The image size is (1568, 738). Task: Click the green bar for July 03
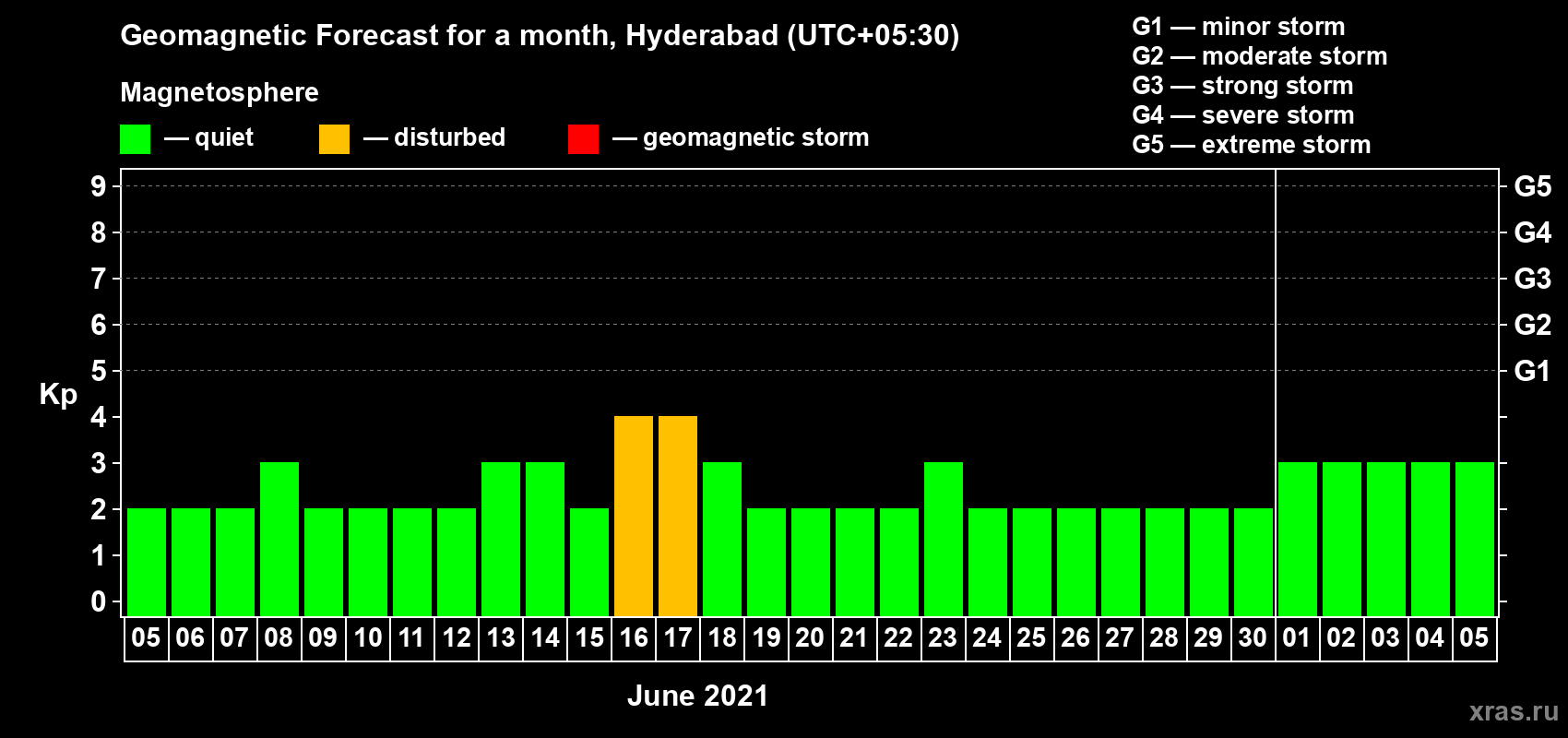(1386, 540)
